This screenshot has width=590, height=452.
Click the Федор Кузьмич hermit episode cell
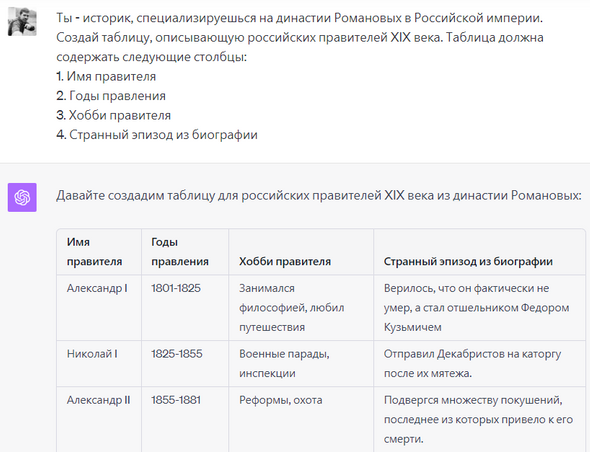pyautogui.click(x=479, y=308)
